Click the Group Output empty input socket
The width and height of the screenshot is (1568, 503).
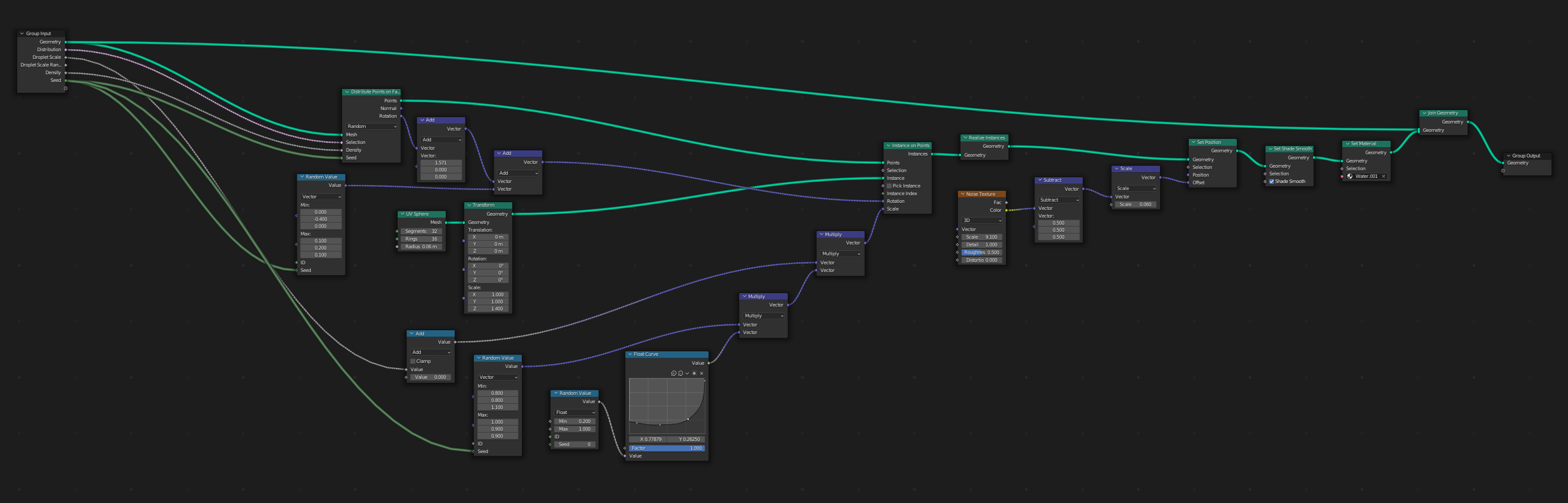(1503, 170)
